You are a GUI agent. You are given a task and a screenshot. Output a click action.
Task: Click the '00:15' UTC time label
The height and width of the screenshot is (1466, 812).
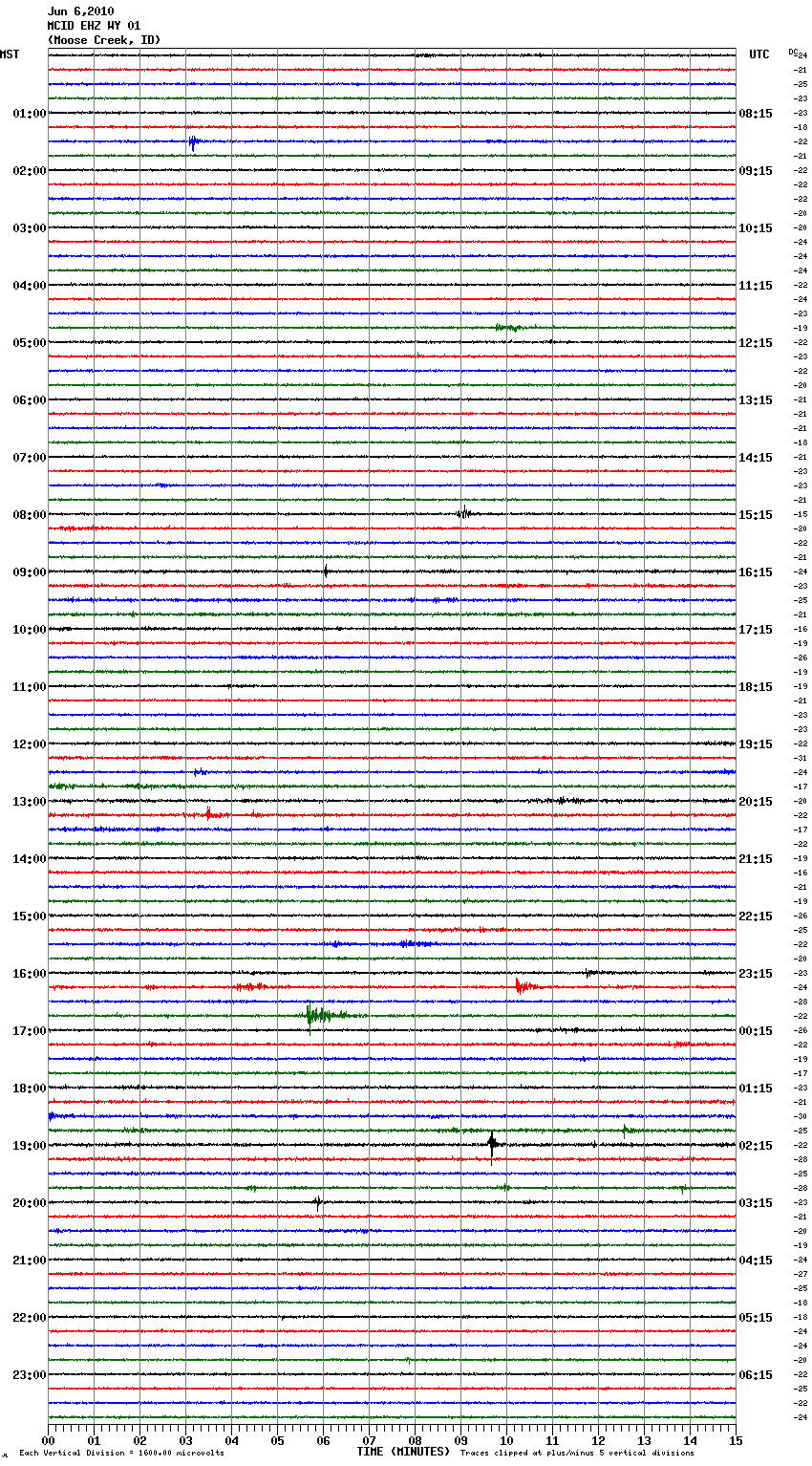[756, 1031]
